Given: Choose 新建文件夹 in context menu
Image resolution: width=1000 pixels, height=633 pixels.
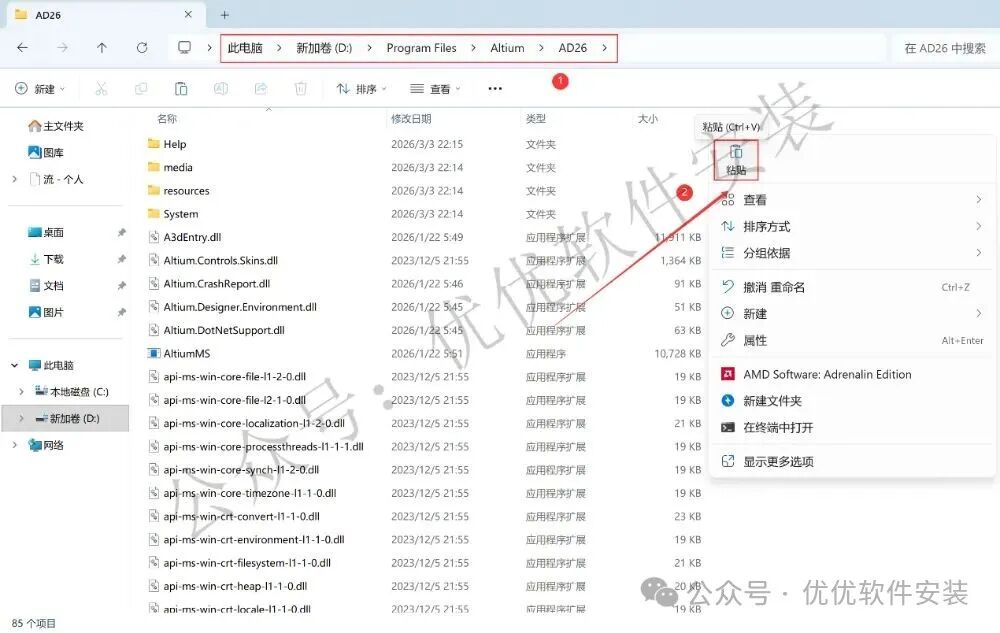Looking at the screenshot, I should click(852, 400).
